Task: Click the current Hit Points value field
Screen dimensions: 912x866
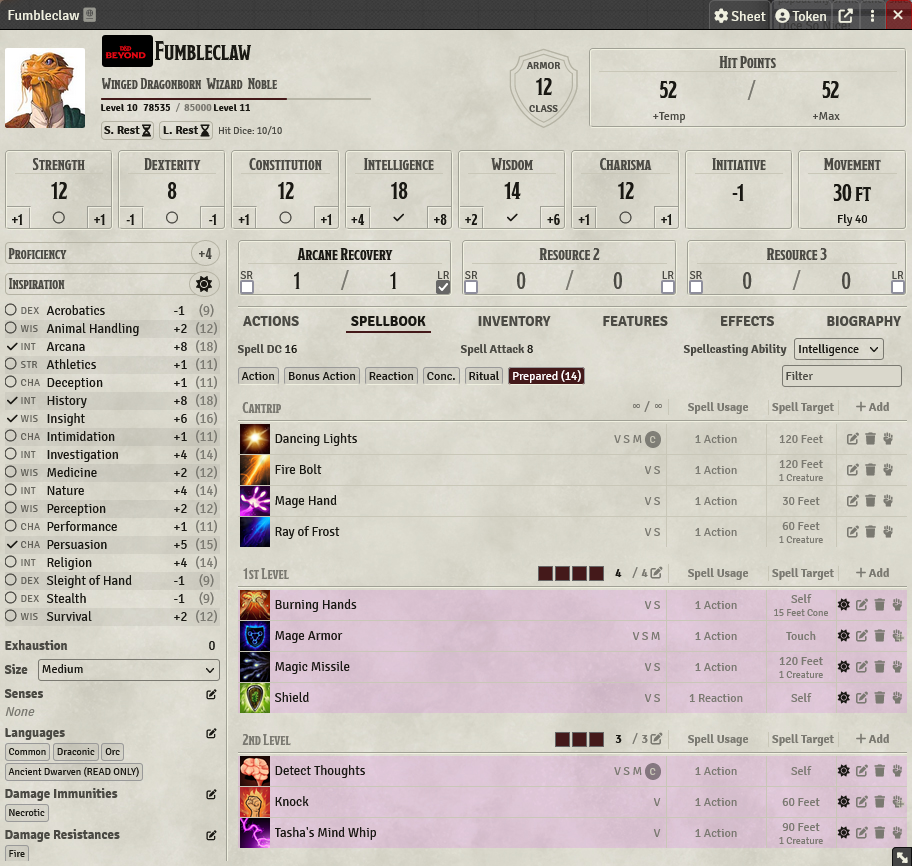Action: click(x=668, y=90)
